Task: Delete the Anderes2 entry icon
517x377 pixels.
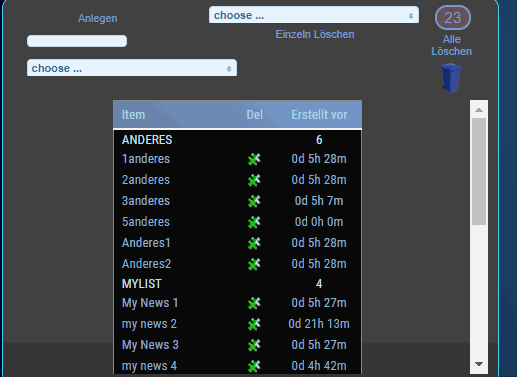Action: click(254, 264)
